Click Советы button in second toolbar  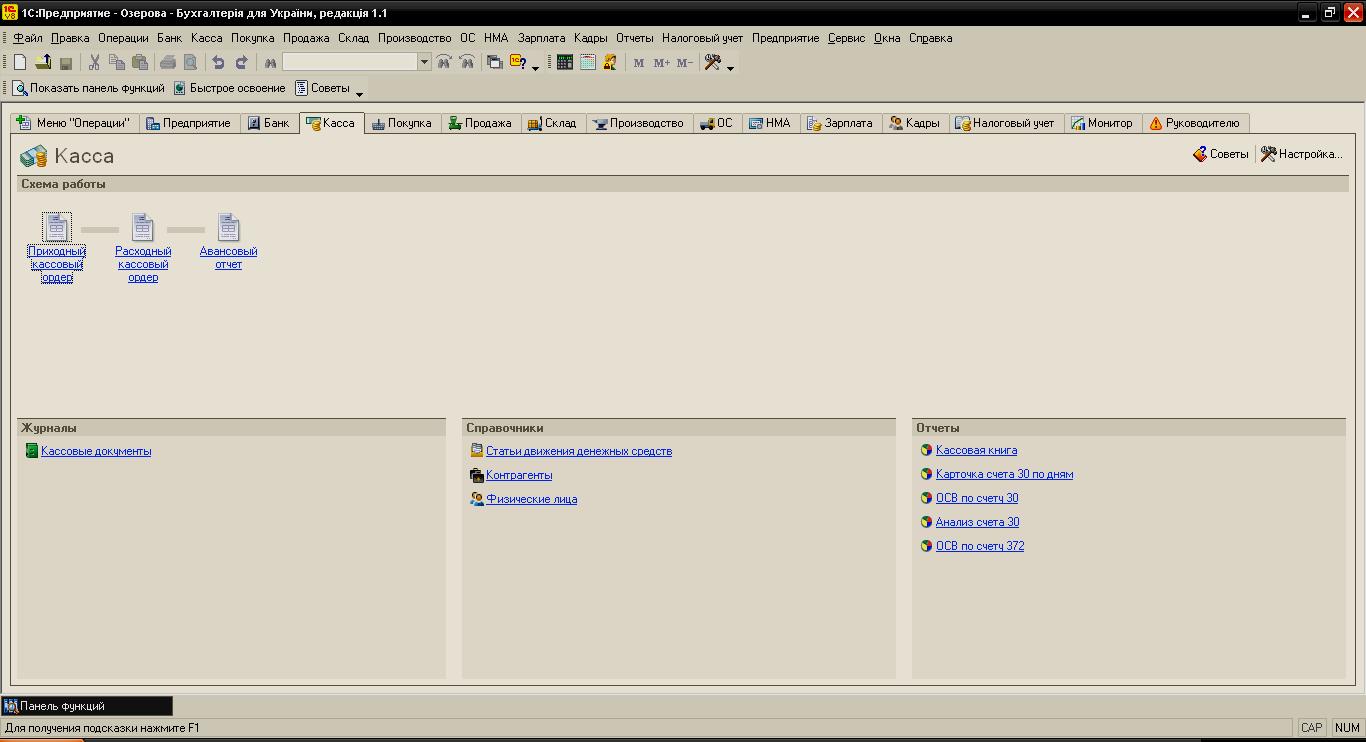pos(322,88)
